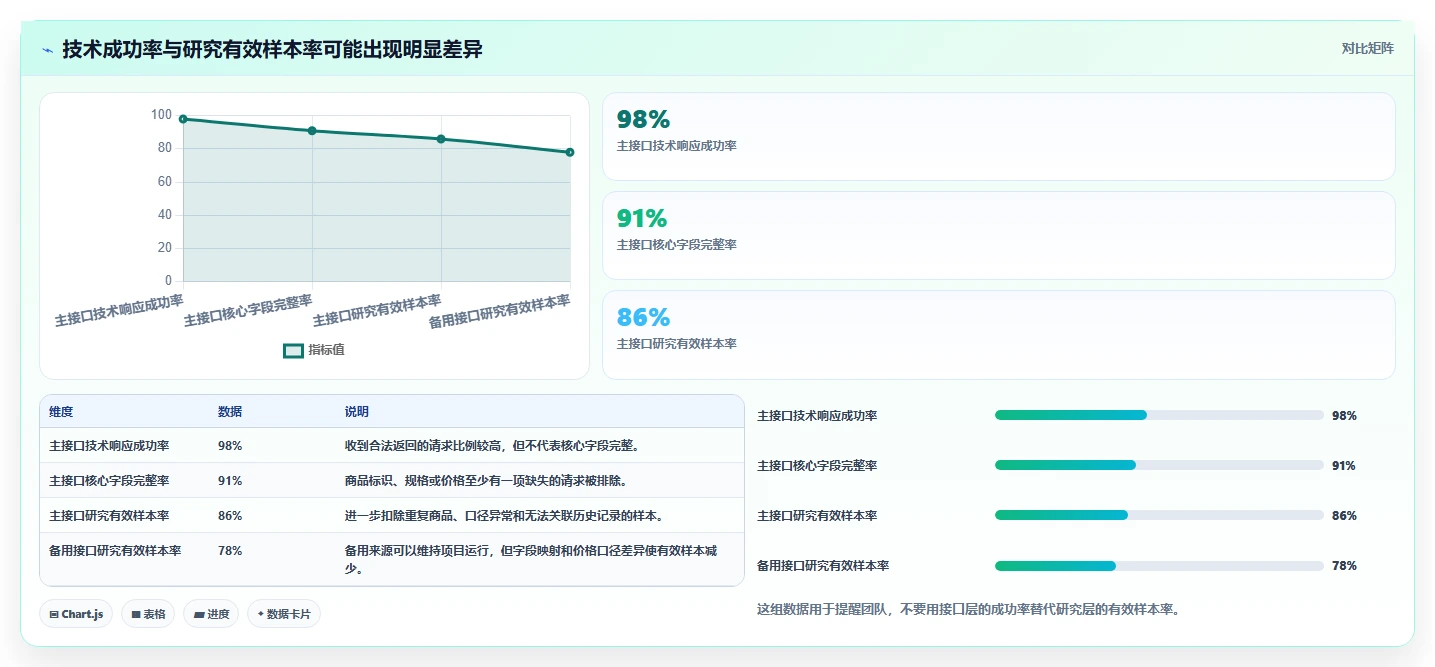Click the 对比矩阵 label in header
Screen dimensions: 1435x667
tap(1368, 48)
